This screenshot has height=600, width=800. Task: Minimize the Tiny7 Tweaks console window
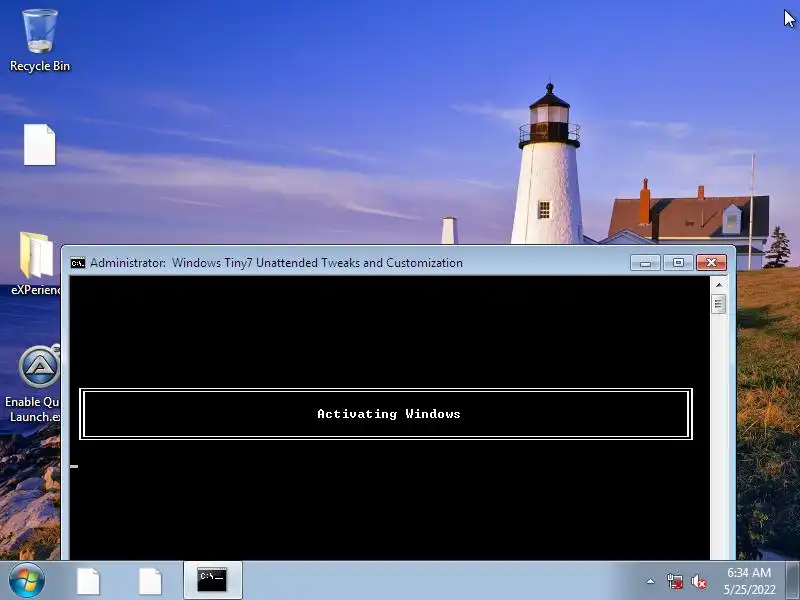click(645, 263)
